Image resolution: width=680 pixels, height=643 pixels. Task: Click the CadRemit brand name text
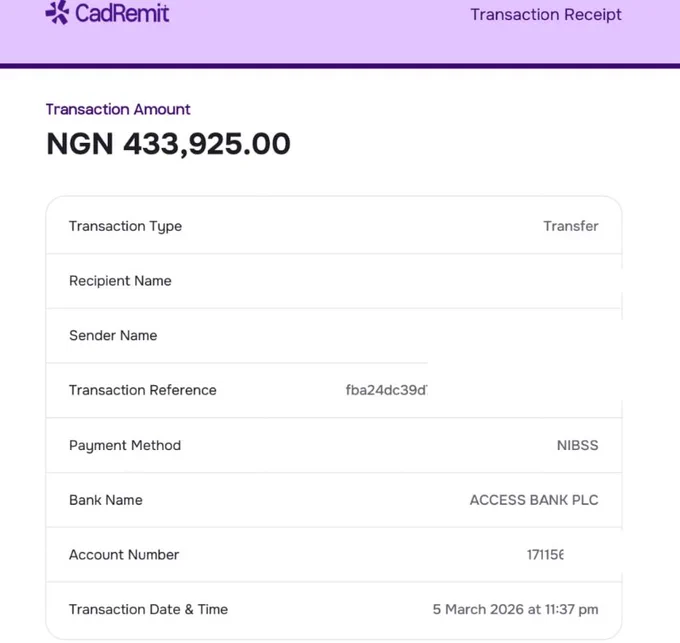(x=122, y=13)
